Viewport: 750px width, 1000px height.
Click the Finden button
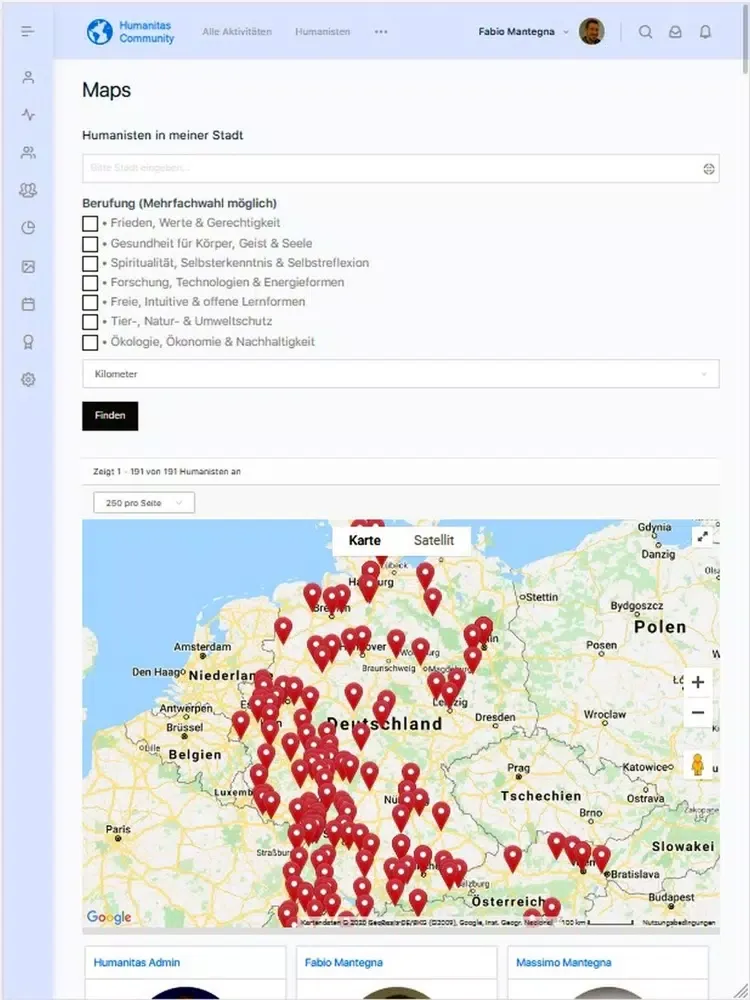[110, 416]
